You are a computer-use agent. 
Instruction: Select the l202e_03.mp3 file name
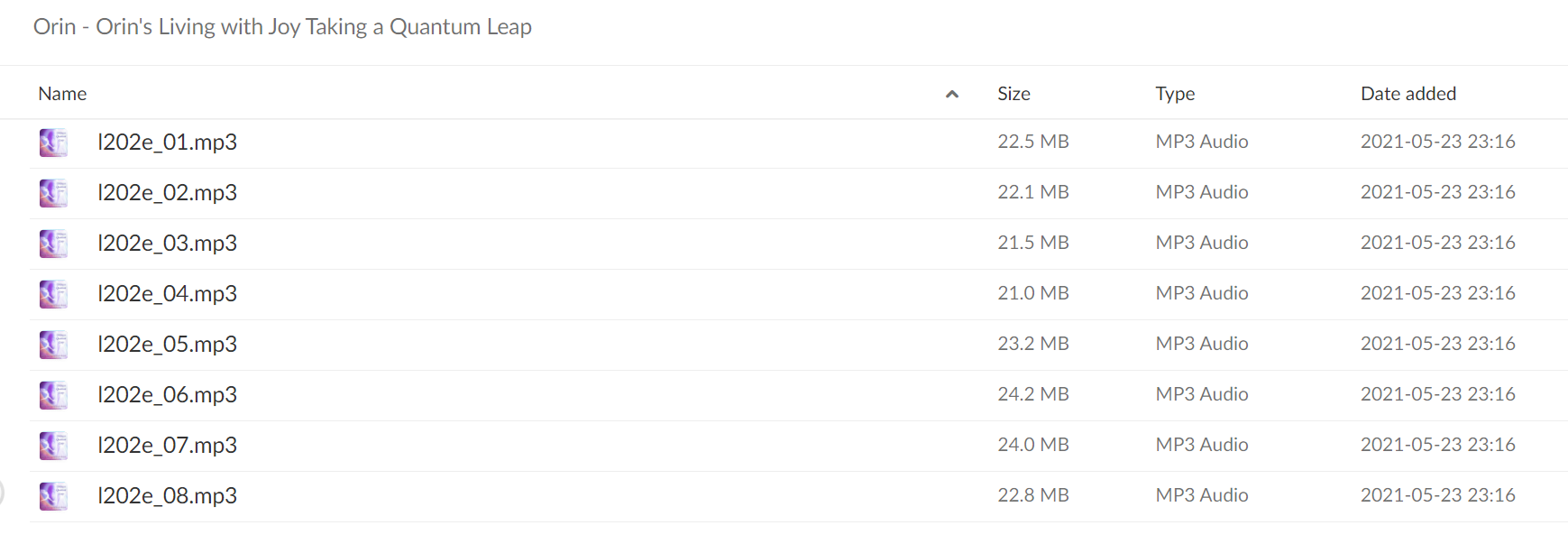click(168, 244)
